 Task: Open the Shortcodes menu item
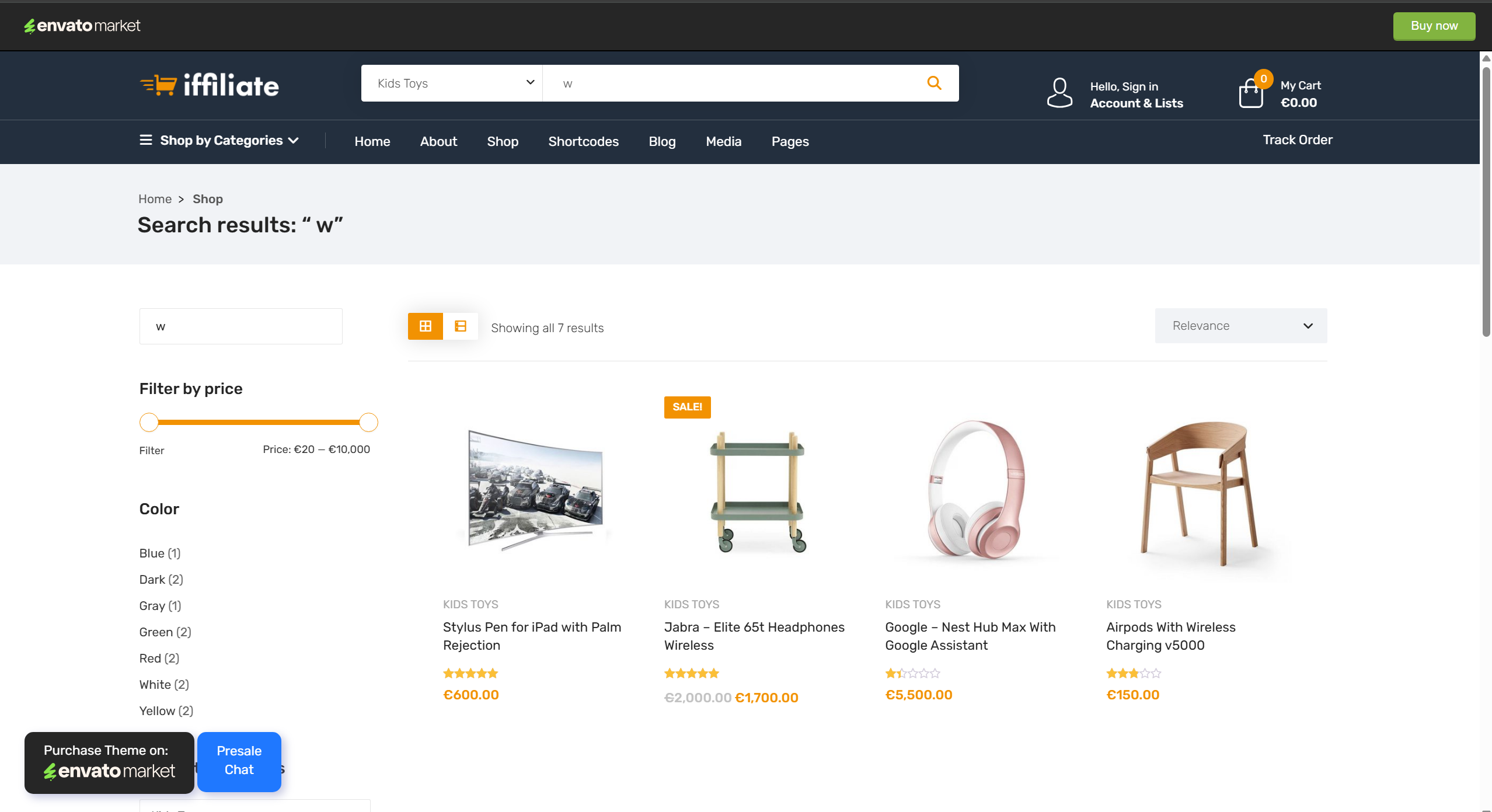584,141
